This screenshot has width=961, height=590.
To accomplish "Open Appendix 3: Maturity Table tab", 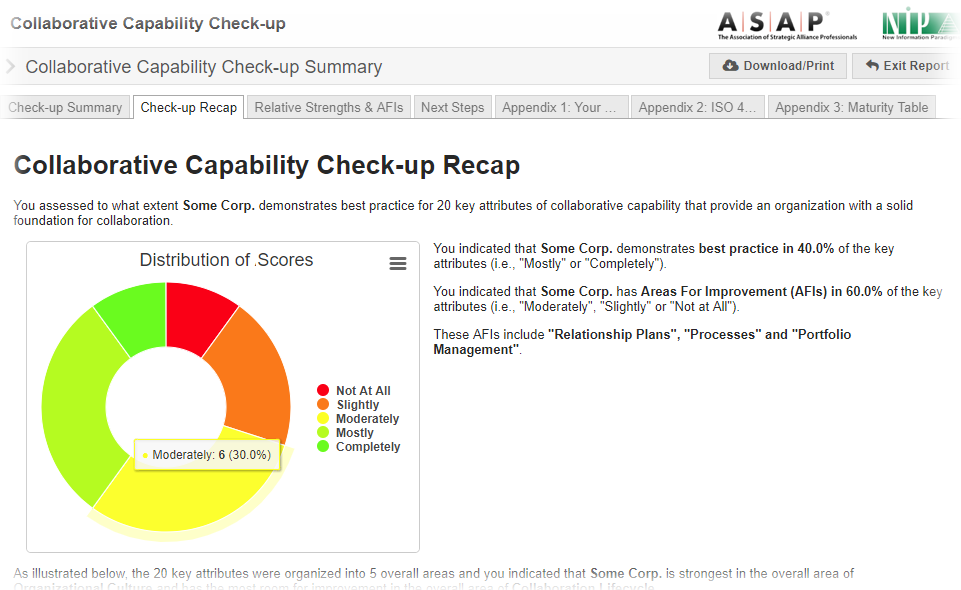I will click(x=852, y=107).
